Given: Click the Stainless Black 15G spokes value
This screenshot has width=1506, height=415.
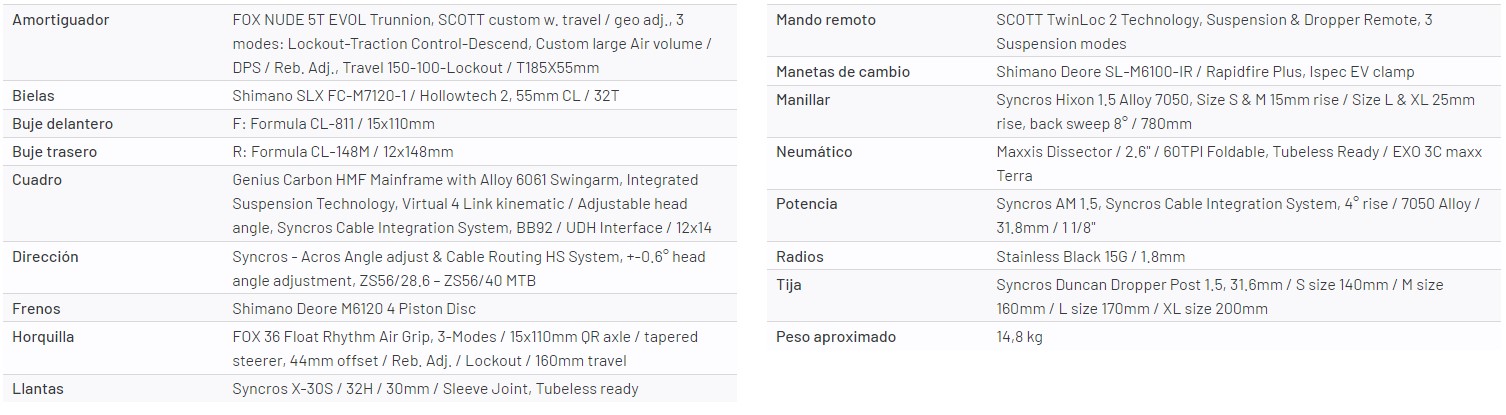Looking at the screenshot, I should click(x=1090, y=257).
